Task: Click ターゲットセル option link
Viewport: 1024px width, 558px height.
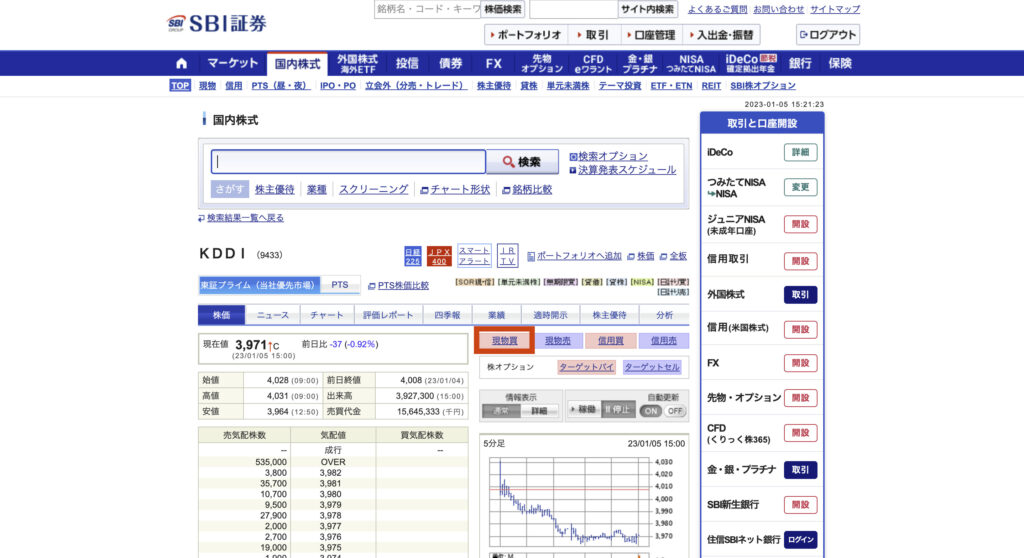Action: 652,367
